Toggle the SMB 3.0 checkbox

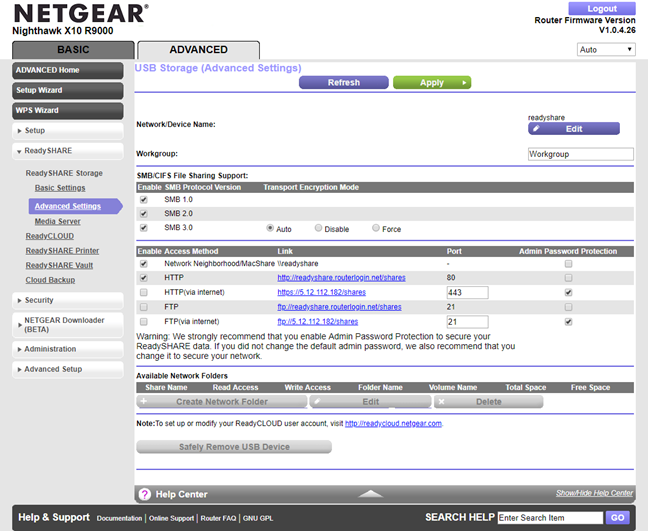143,228
